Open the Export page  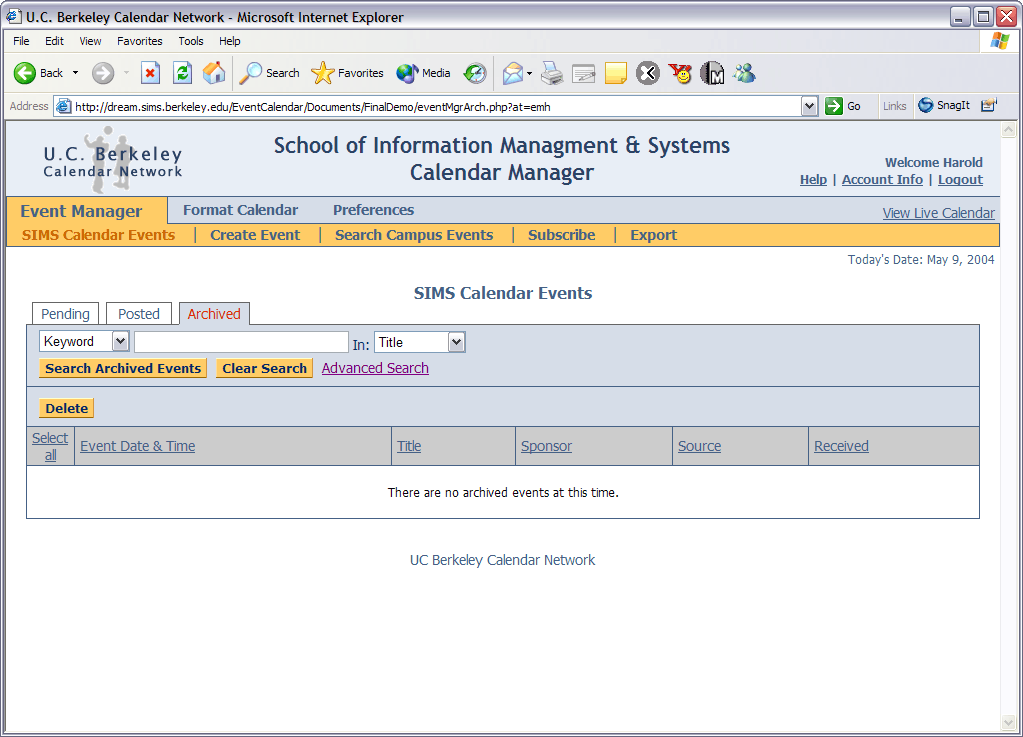pos(653,235)
